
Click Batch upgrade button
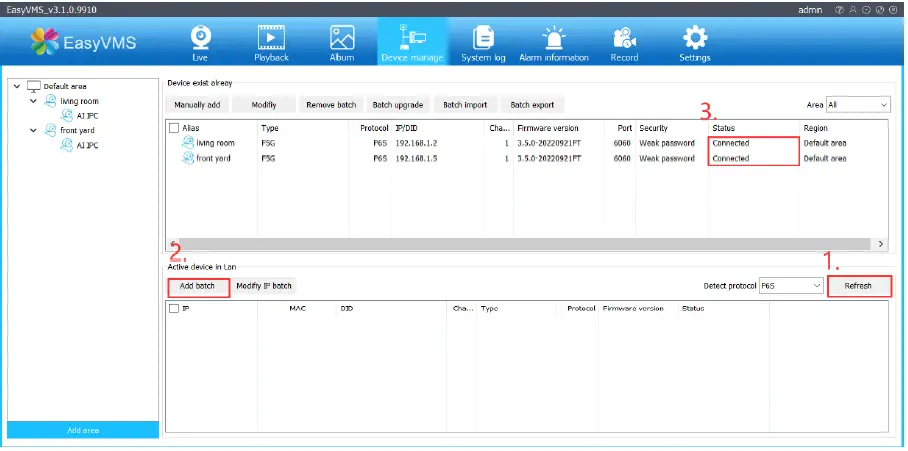point(398,105)
